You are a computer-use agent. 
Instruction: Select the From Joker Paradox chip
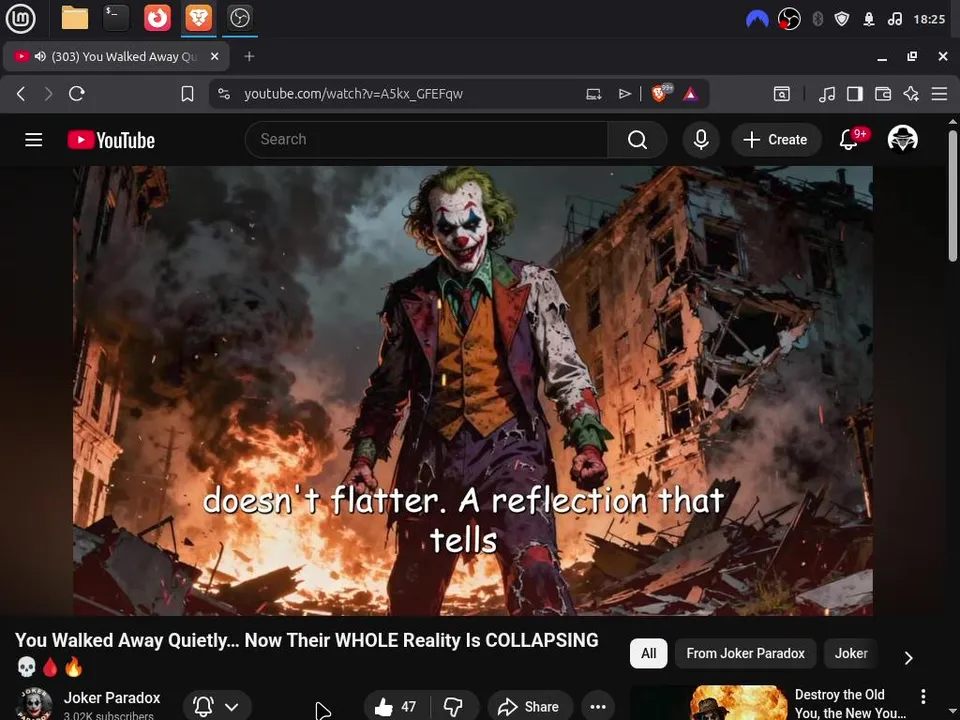click(745, 653)
